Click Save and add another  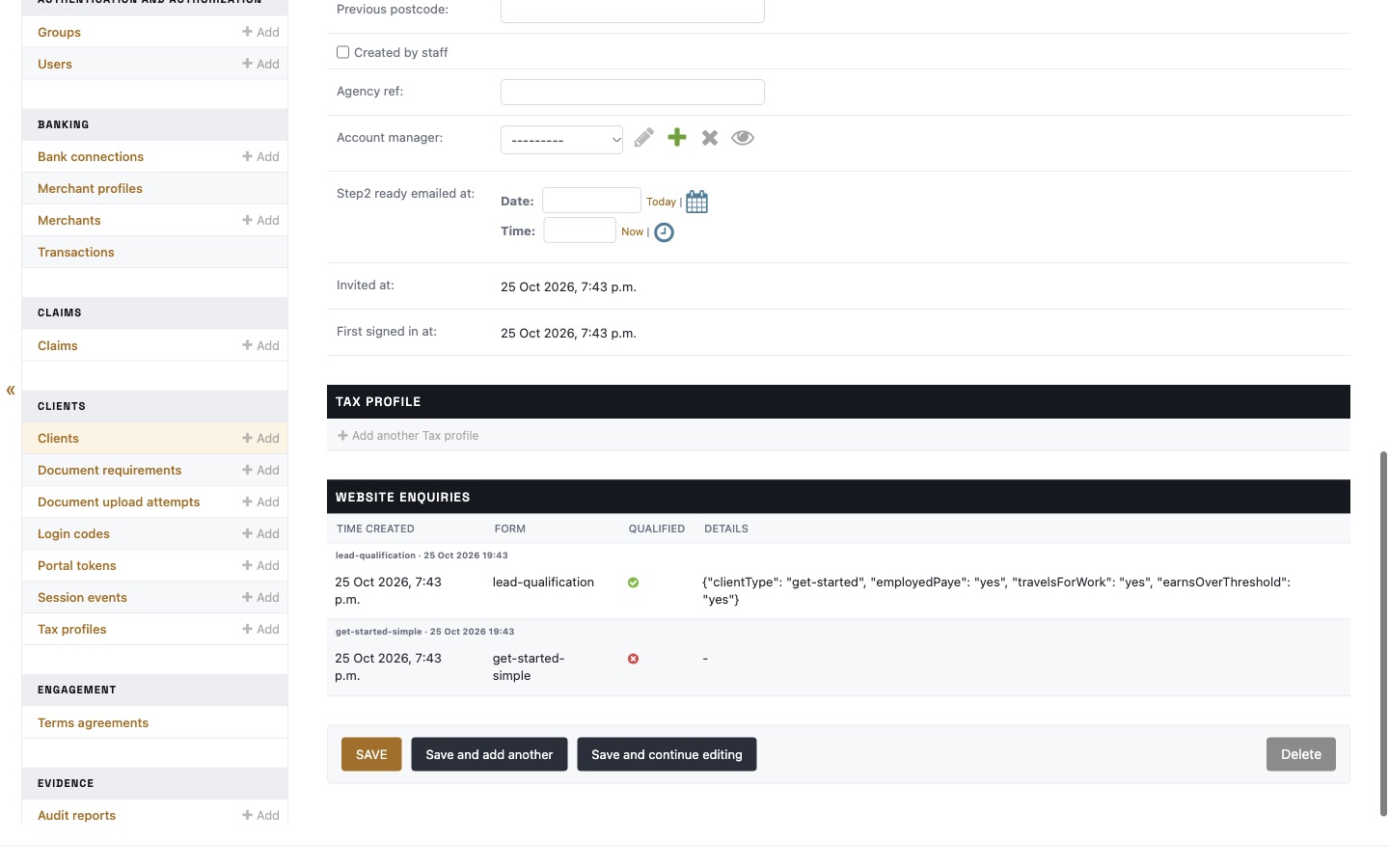pos(489,754)
